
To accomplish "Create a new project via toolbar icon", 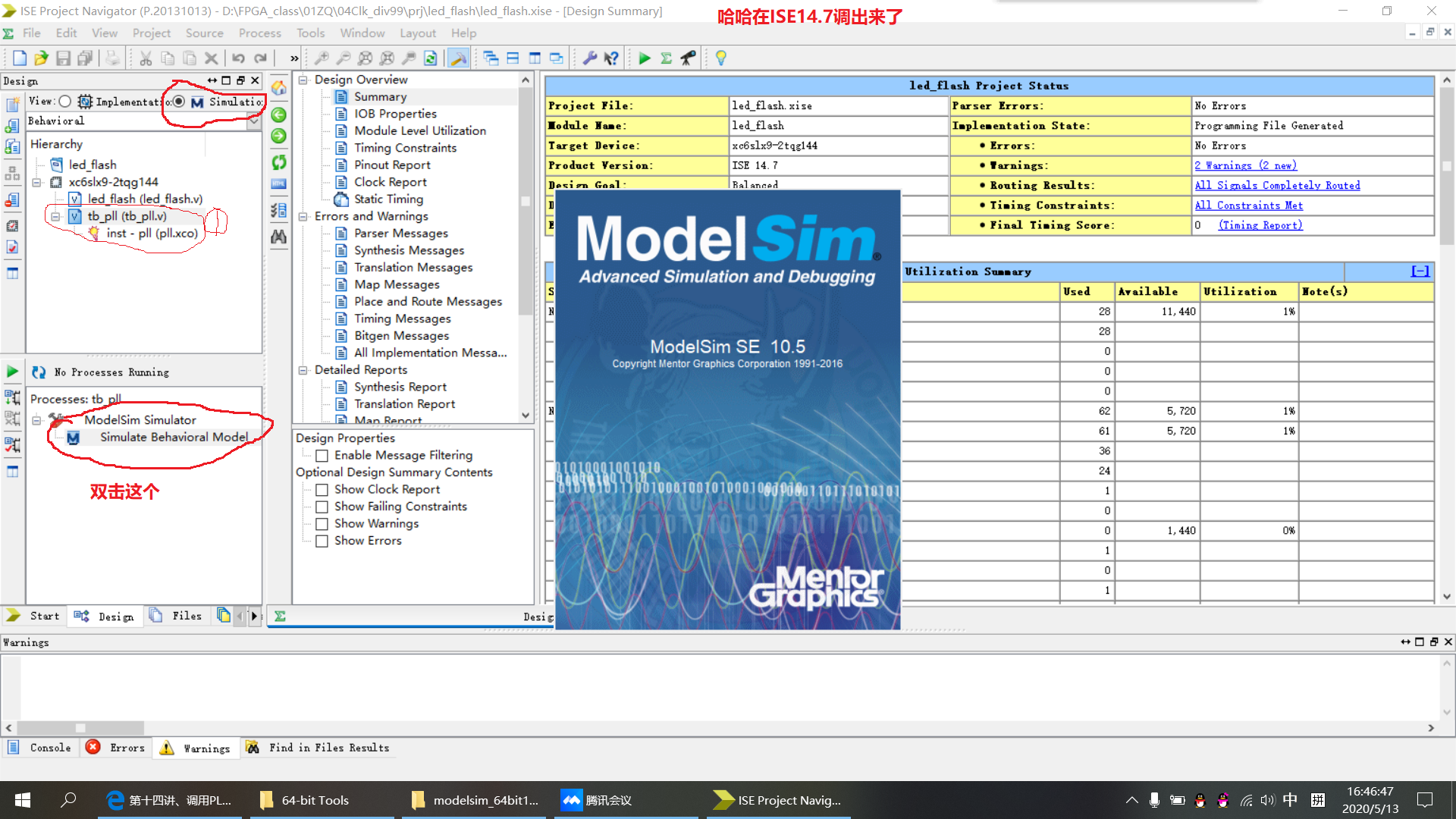I will click(20, 58).
